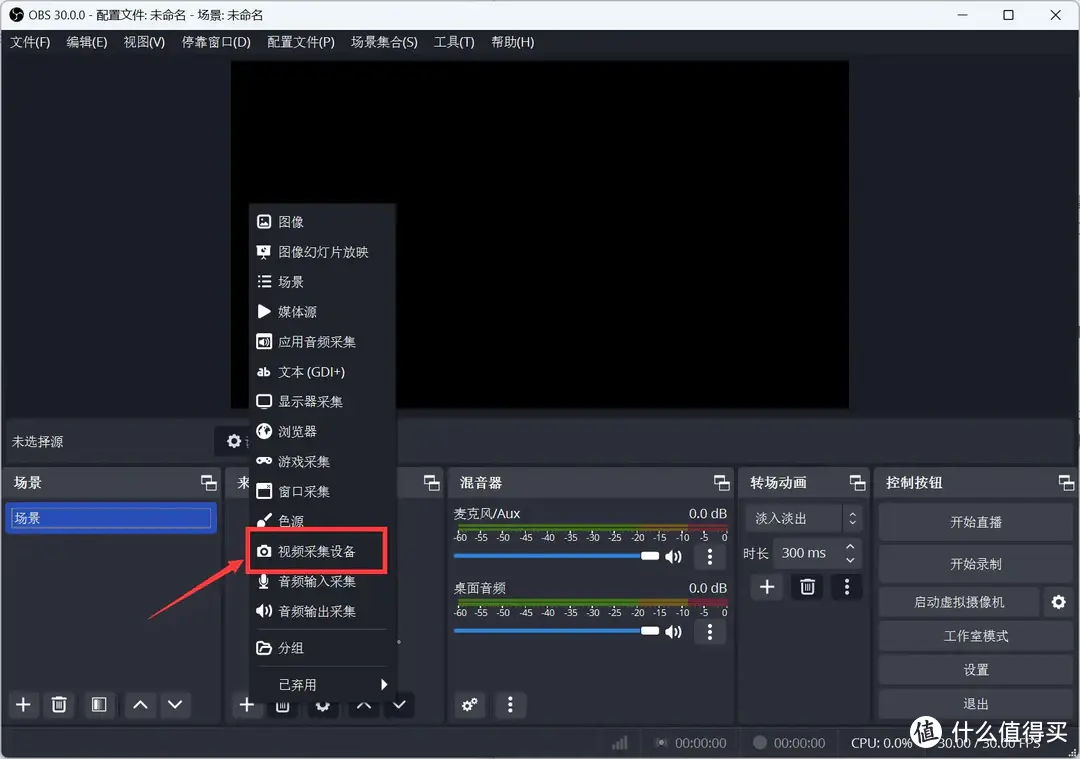Add a new scene with plus icon
1080x759 pixels.
point(23,705)
